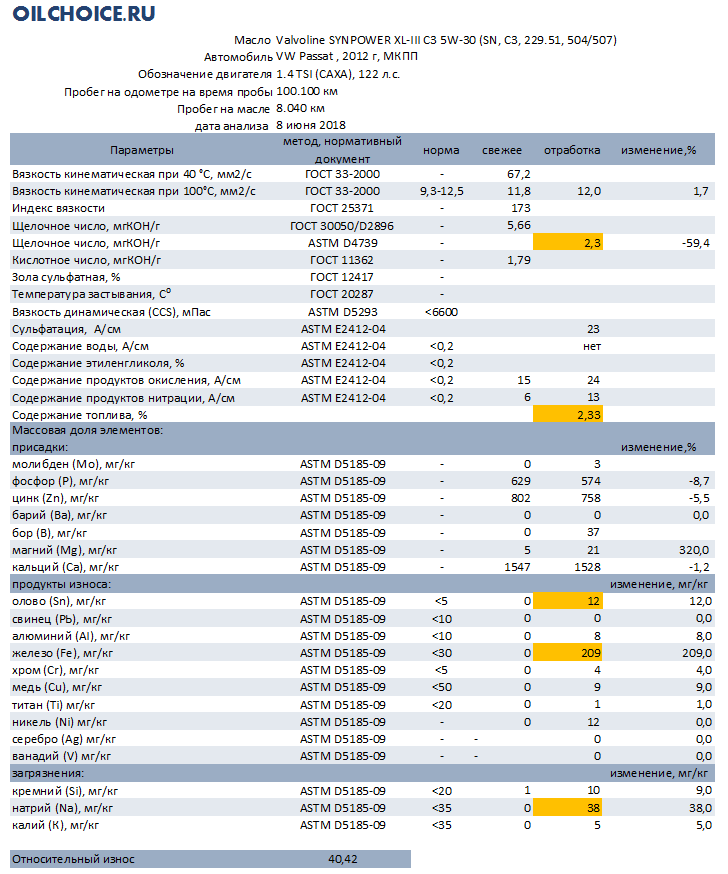Image resolution: width=728 pixels, height=874 pixels.
Task: Click used nitration products value 13
Action: (593, 397)
